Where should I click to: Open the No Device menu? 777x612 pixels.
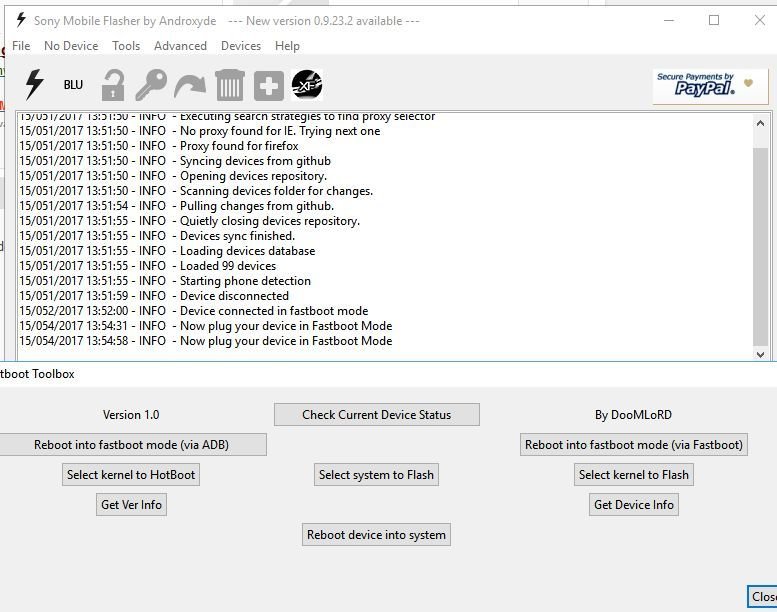click(x=71, y=46)
